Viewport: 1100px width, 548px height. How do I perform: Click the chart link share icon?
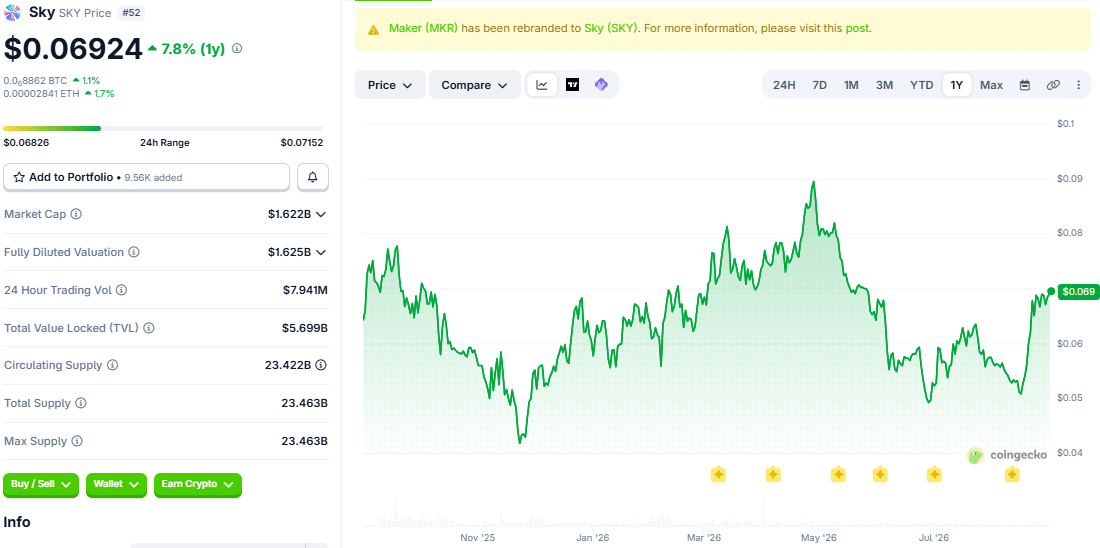point(1053,85)
